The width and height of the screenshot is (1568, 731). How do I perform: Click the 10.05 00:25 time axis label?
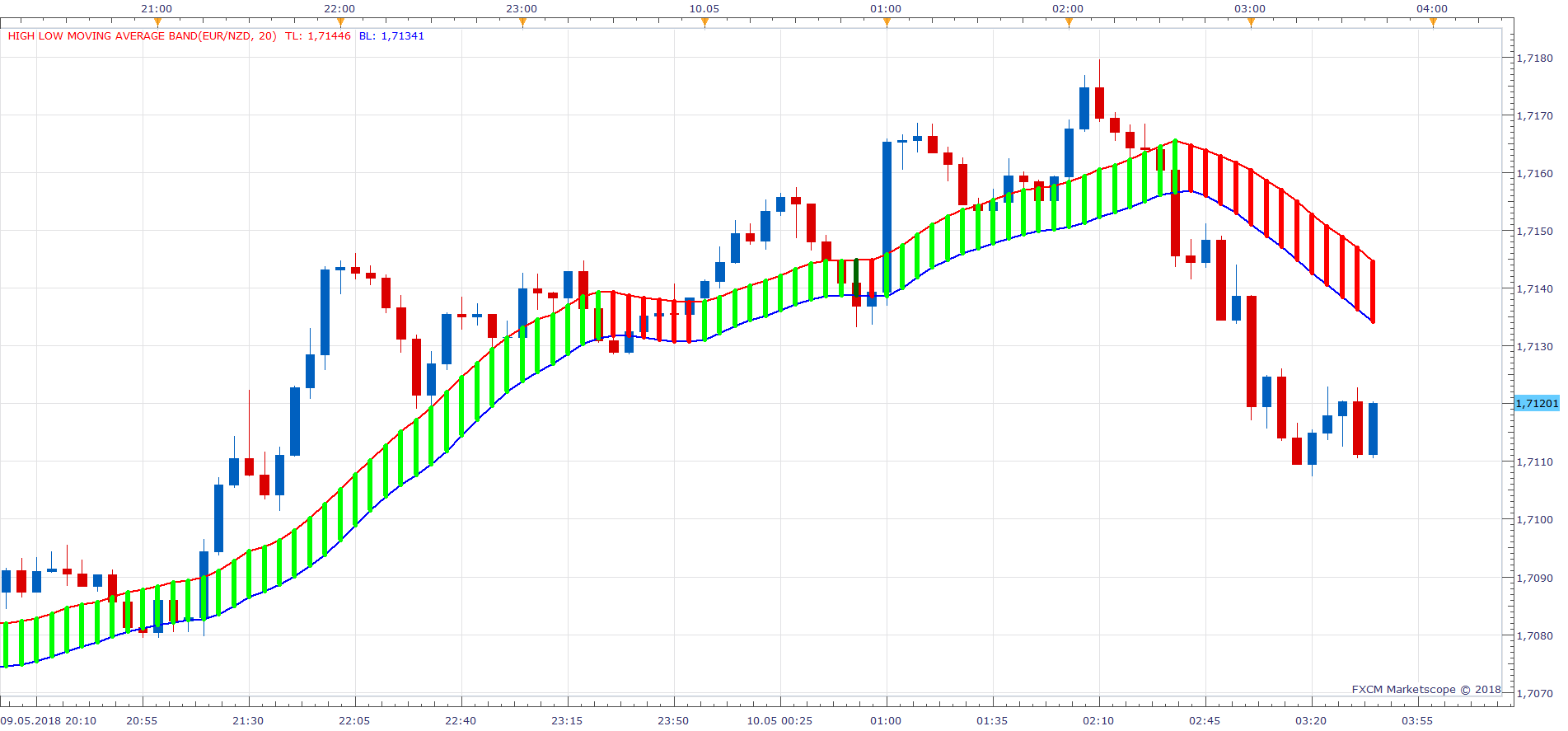(x=779, y=721)
